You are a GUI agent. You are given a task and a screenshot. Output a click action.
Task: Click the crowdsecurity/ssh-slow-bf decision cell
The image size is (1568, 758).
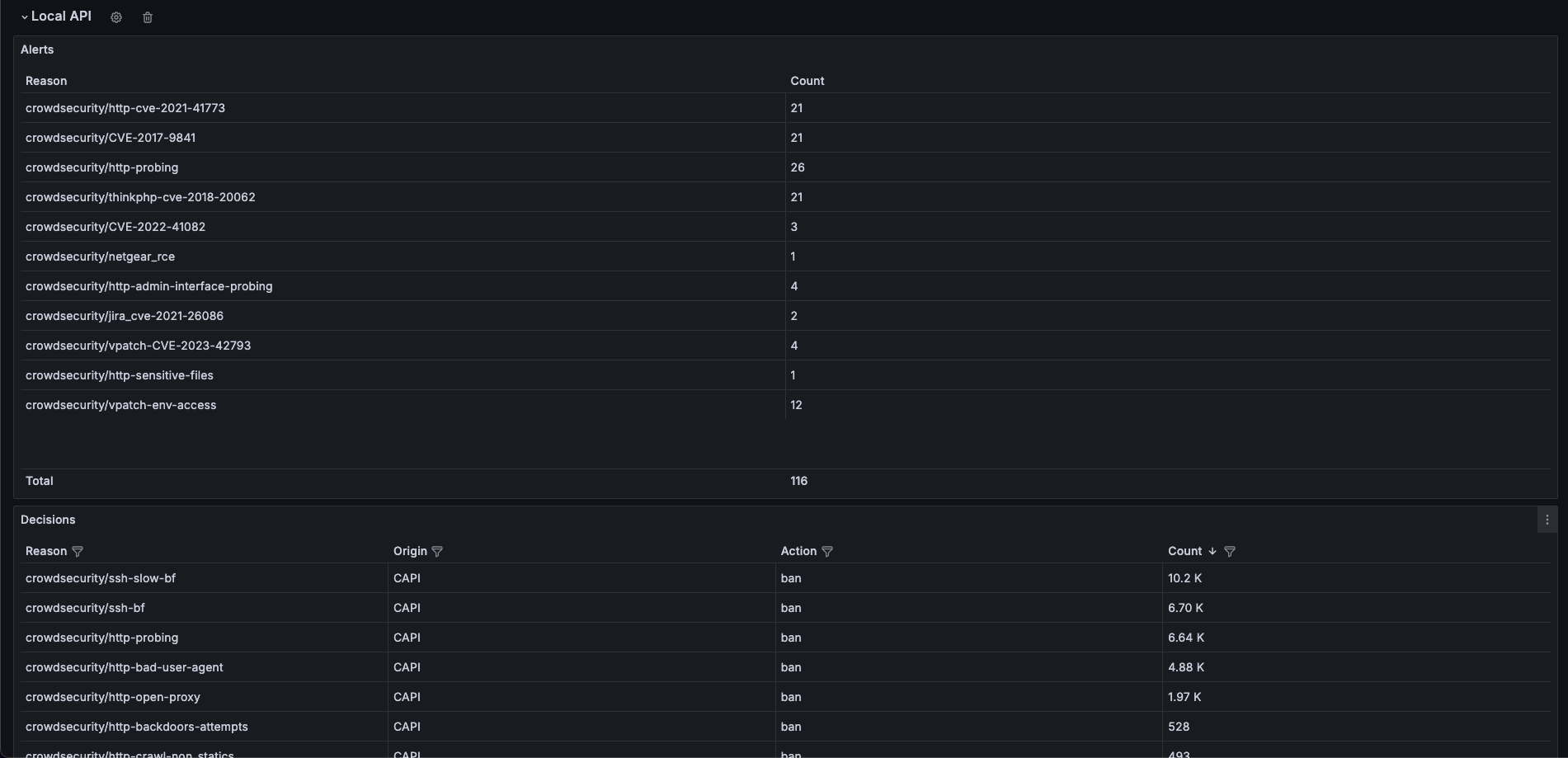click(x=101, y=578)
